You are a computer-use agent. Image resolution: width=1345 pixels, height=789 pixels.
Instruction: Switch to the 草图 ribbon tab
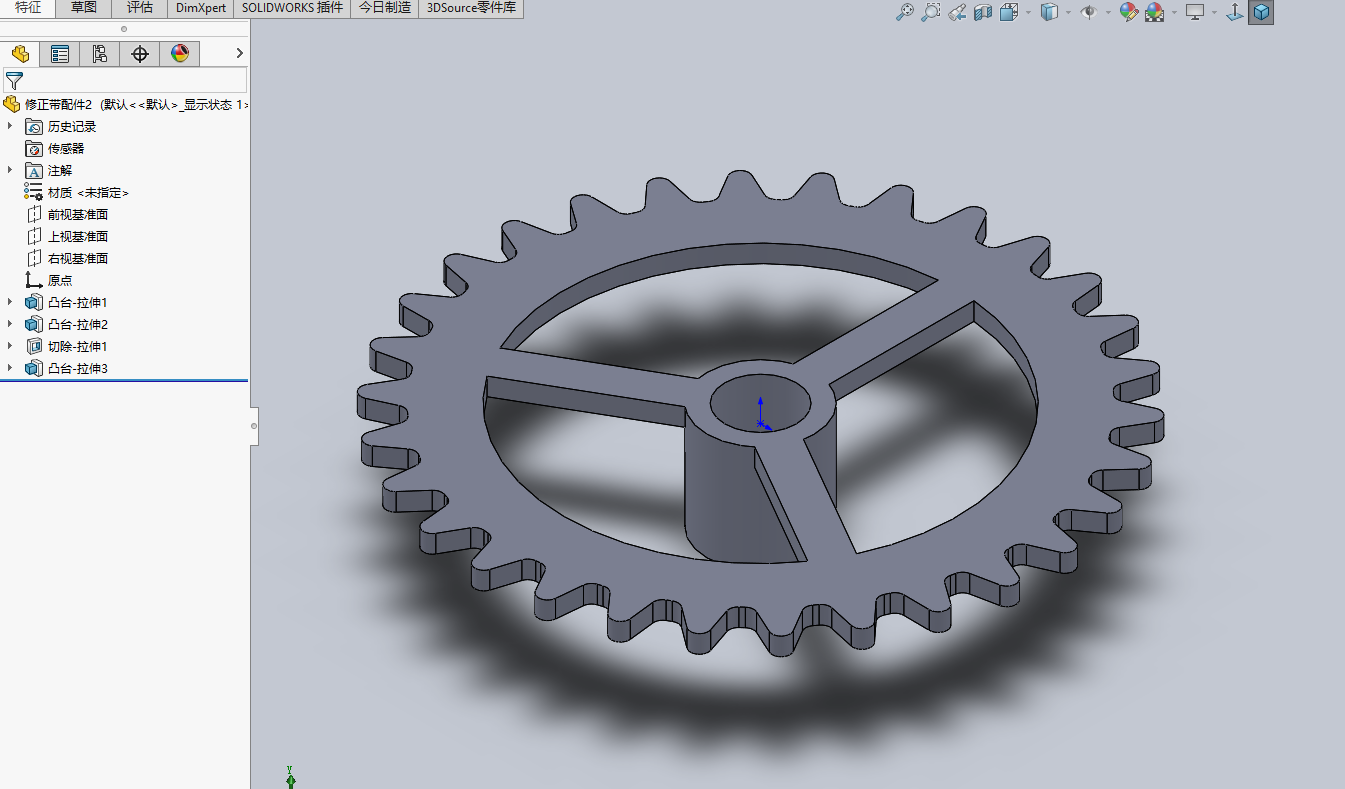click(84, 8)
